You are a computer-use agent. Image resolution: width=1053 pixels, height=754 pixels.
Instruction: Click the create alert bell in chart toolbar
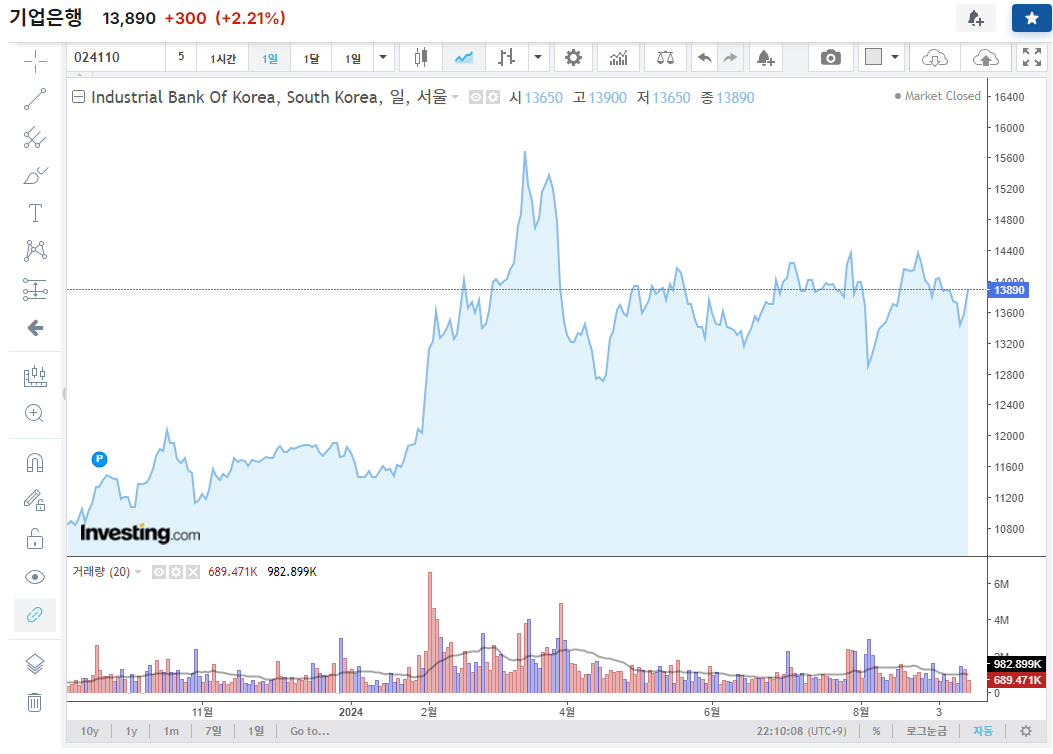[x=766, y=58]
